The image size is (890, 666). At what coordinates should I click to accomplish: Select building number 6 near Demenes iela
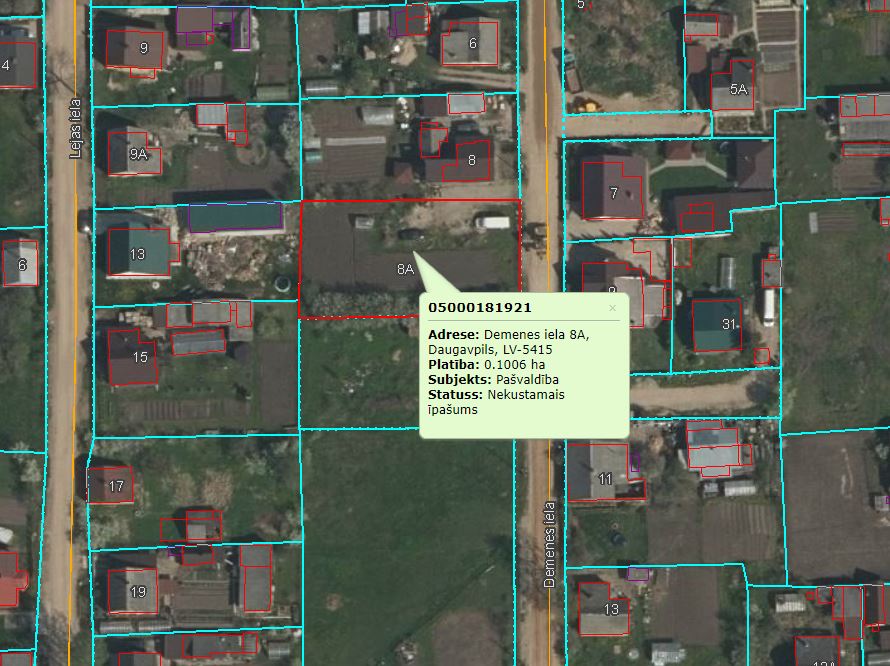point(469,43)
